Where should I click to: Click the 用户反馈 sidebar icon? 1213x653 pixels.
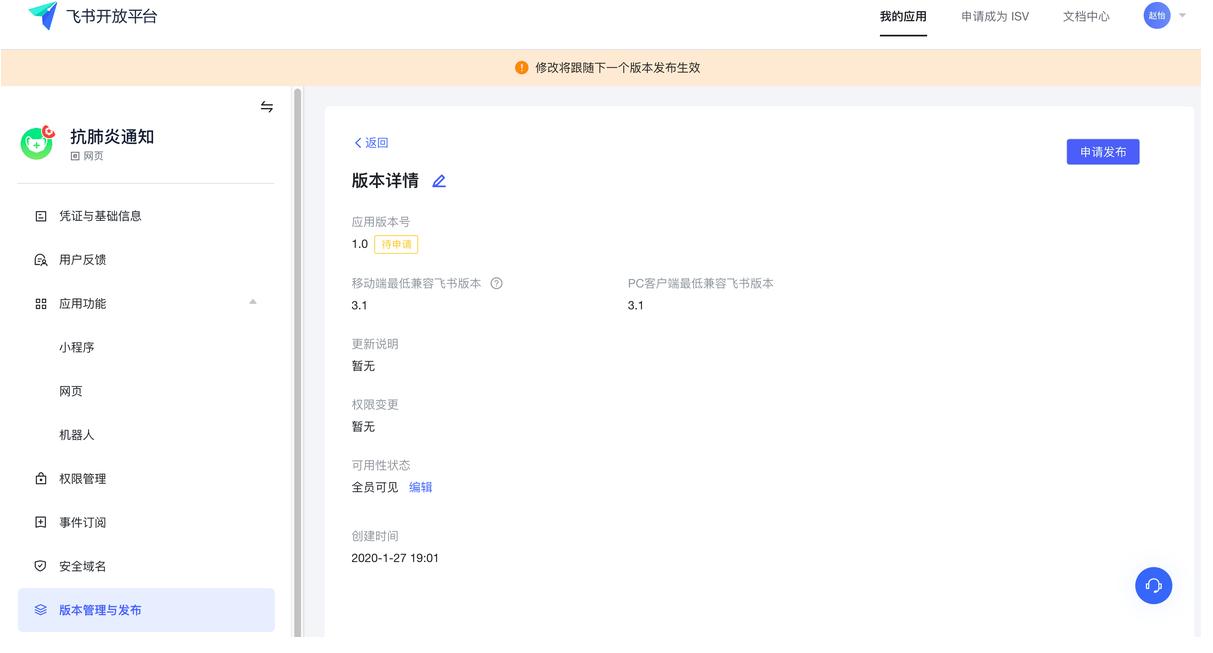(39, 259)
